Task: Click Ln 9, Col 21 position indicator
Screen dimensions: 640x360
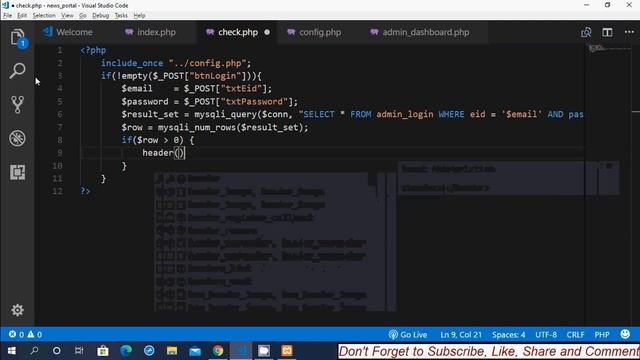Action: tap(461, 335)
